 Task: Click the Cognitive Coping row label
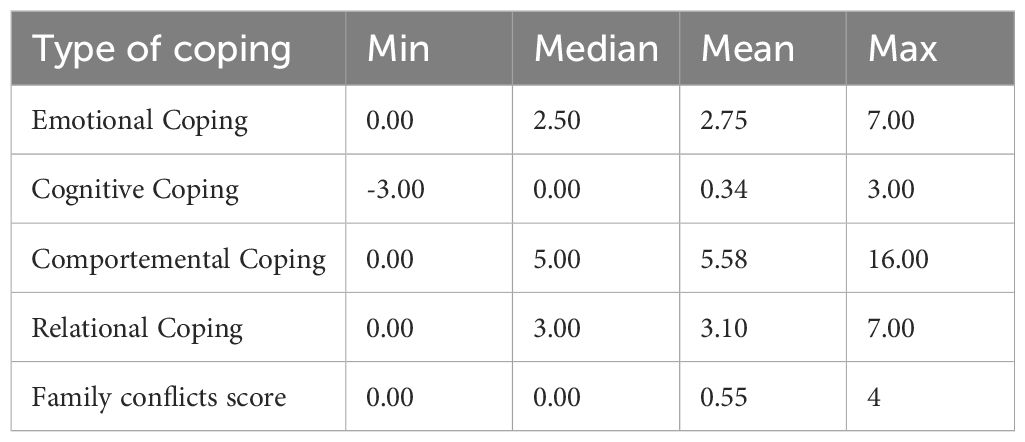(135, 191)
